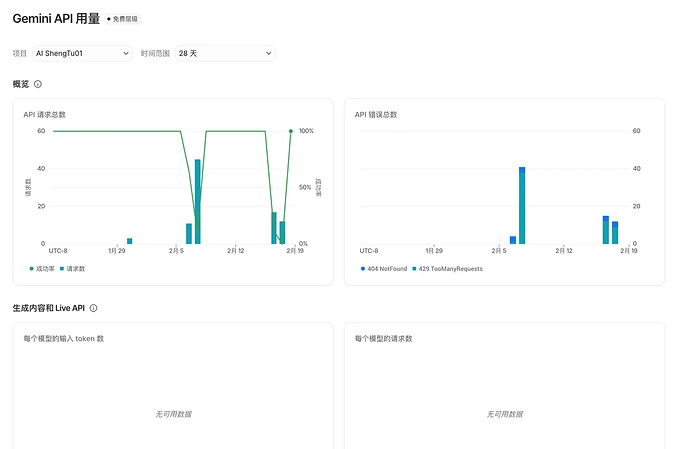Expand the 28 天 time range dropdown
This screenshot has width=690, height=449.
[x=225, y=53]
